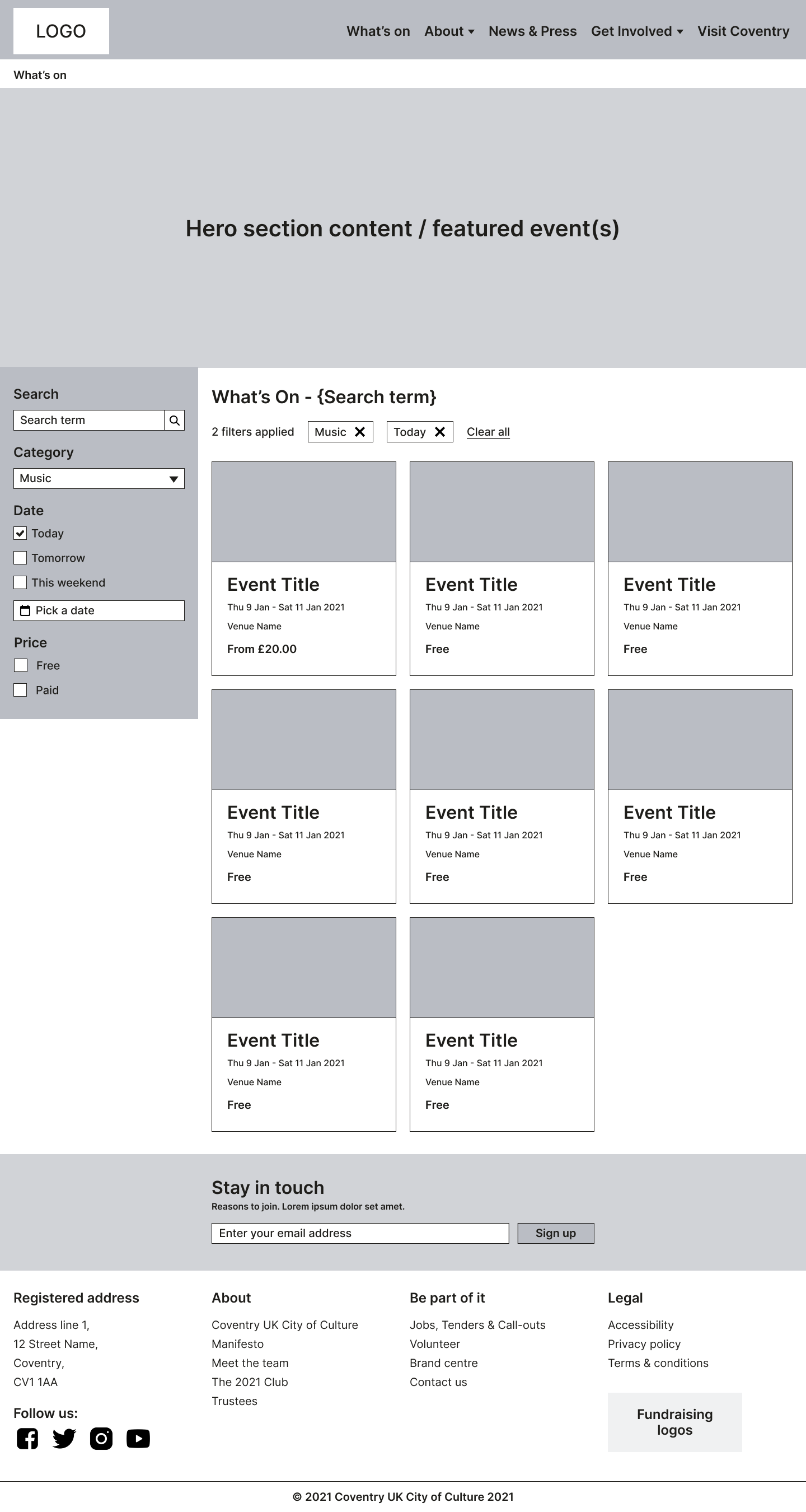Click the email address input field
The height and width of the screenshot is (1512, 806).
[x=359, y=1233]
